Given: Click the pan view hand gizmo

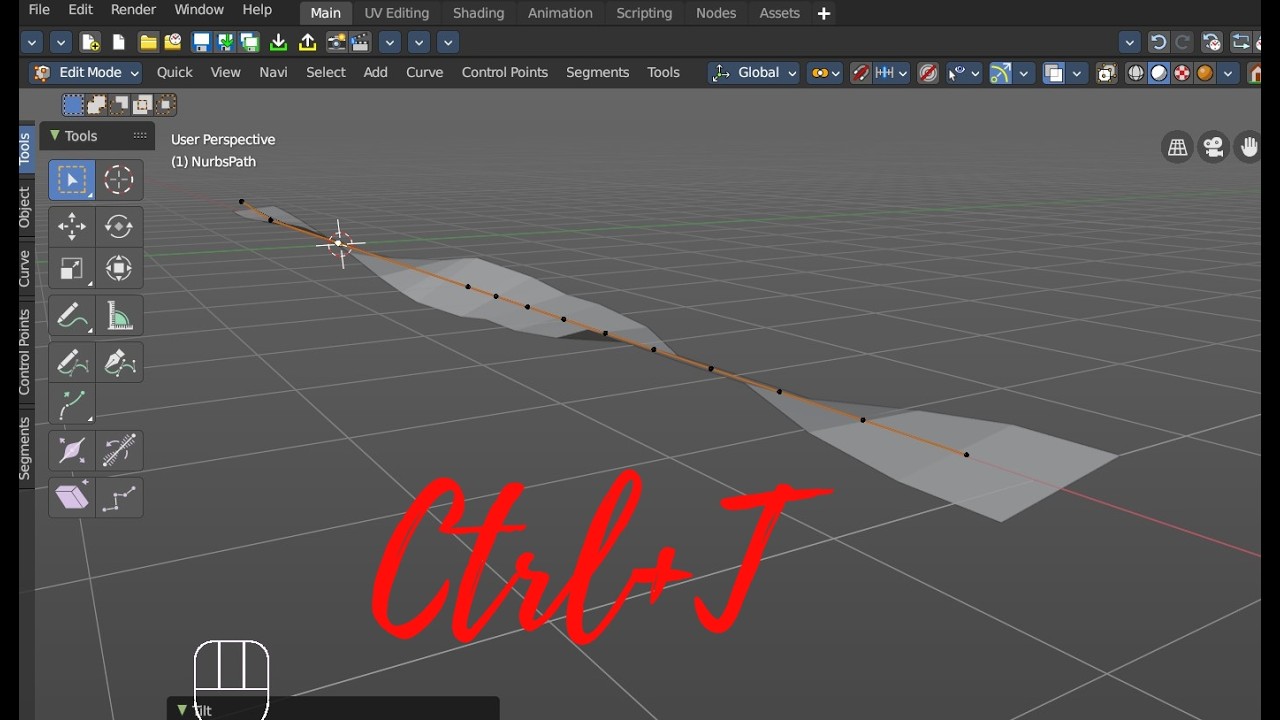Looking at the screenshot, I should (1249, 148).
